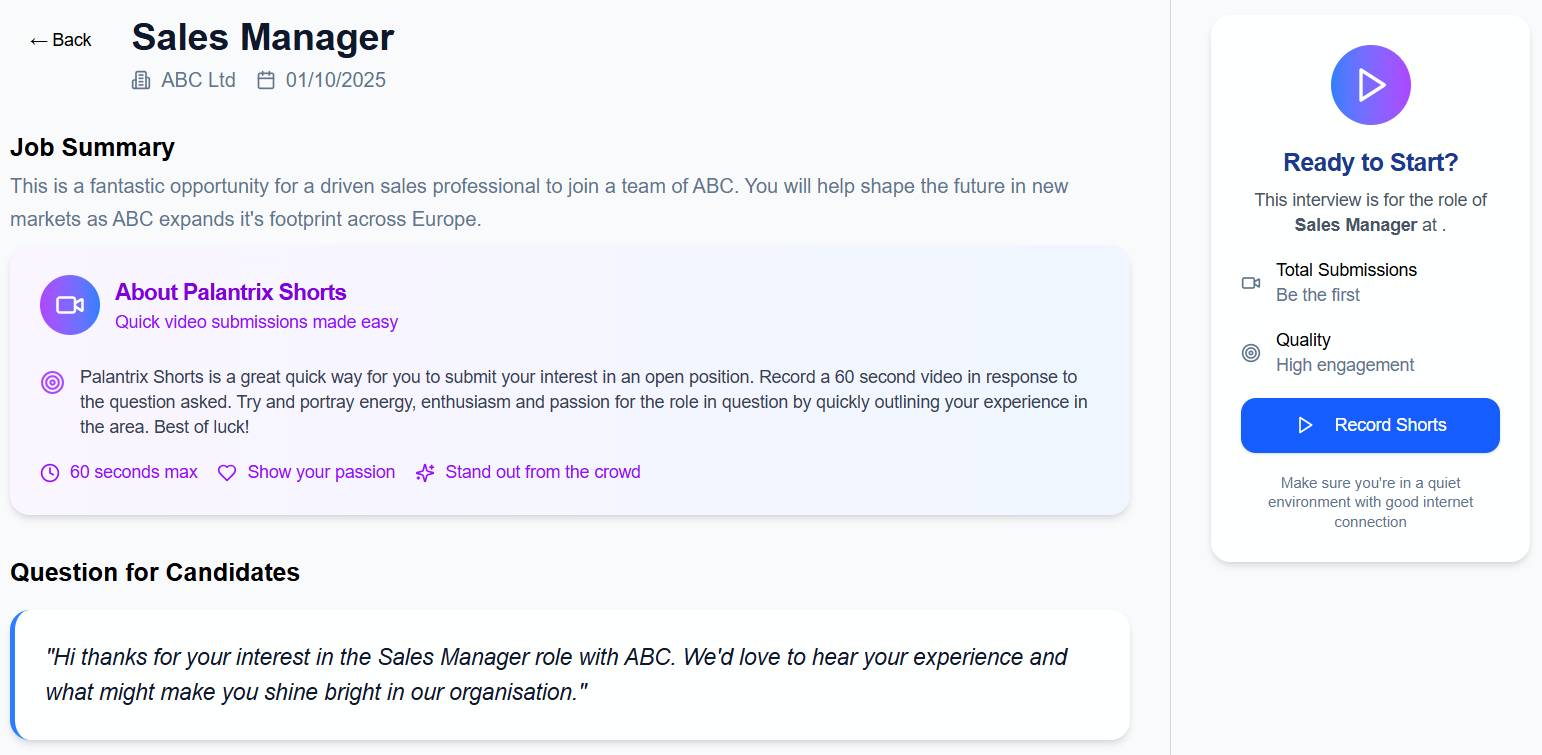The width and height of the screenshot is (1542, 755).
Task: Click the 01/10/2025 date text
Action: coord(335,80)
